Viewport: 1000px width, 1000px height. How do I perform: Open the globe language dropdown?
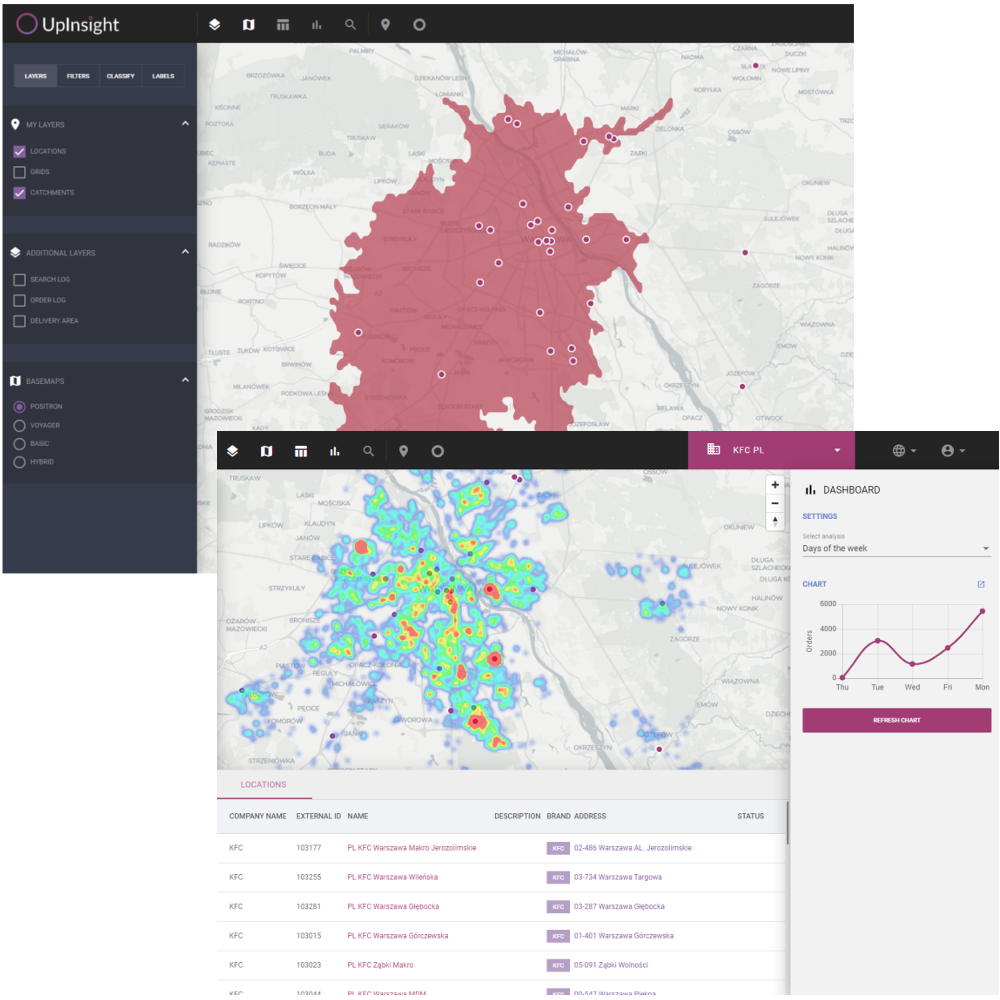904,451
